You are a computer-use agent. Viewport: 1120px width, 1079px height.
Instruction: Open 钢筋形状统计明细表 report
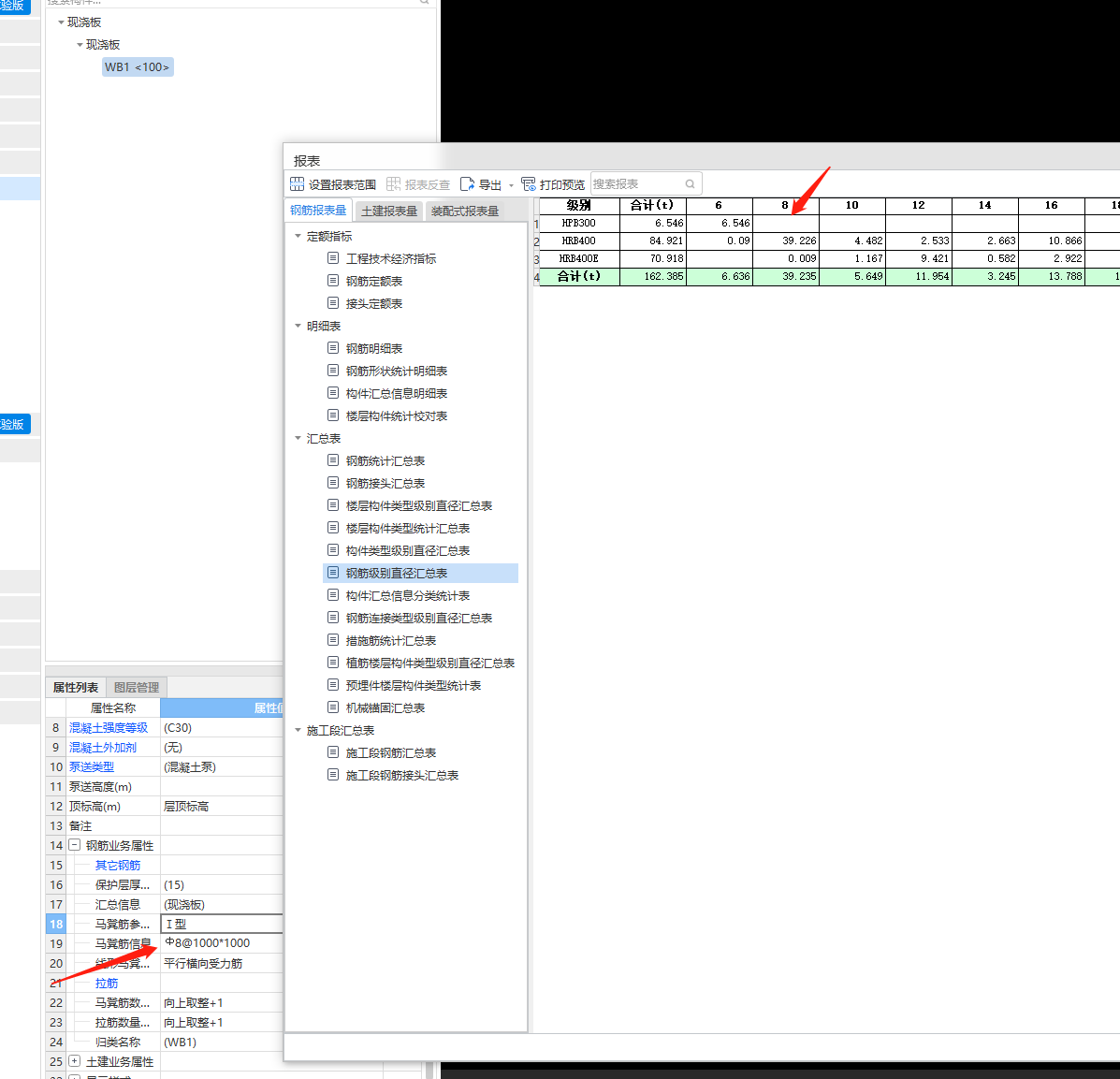coord(397,371)
